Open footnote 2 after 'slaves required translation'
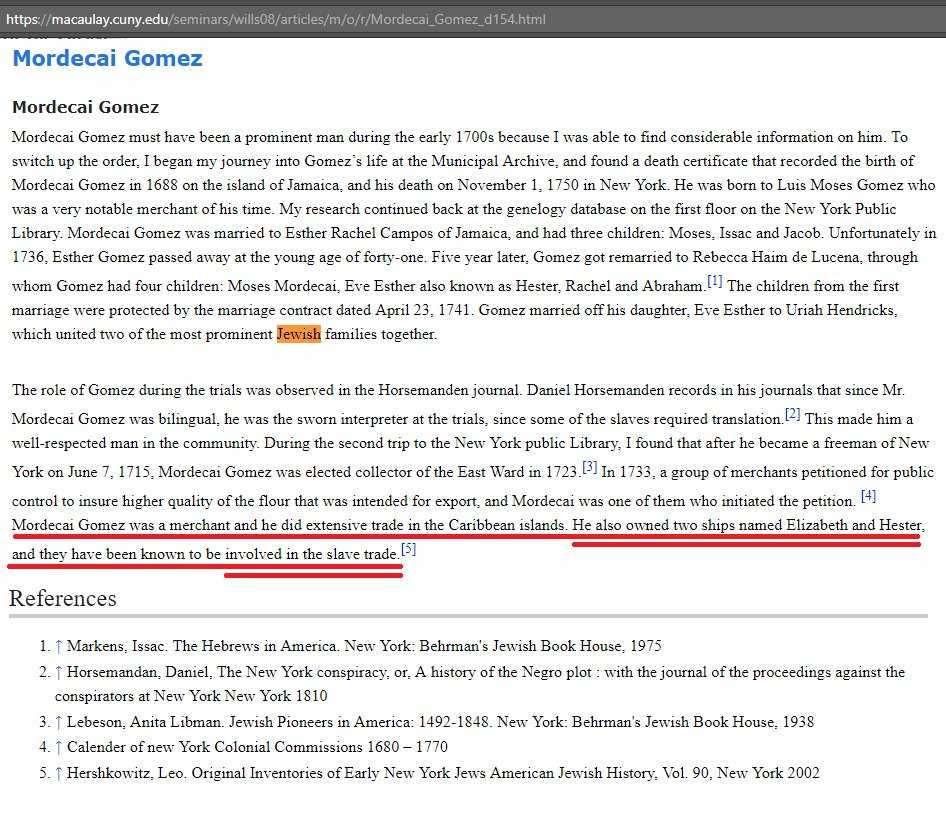The height and width of the screenshot is (832, 946). coord(792,414)
